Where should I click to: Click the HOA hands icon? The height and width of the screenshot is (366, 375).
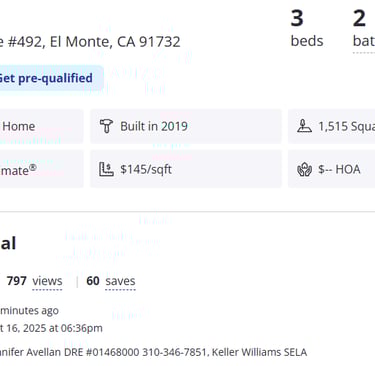click(304, 169)
